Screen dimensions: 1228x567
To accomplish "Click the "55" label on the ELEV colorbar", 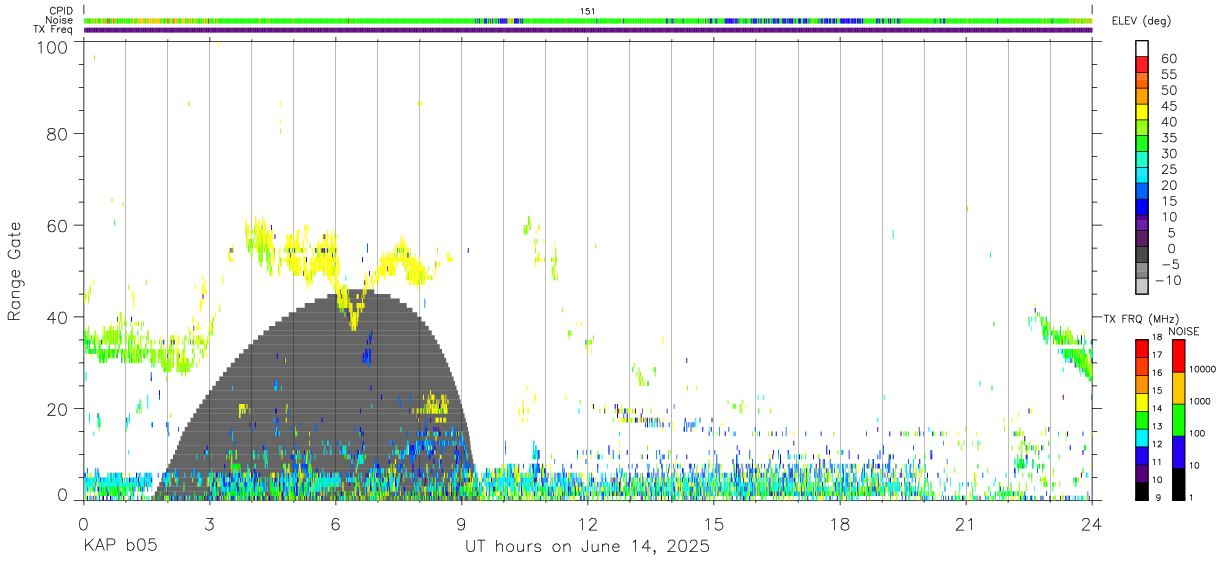I will pos(1168,75).
